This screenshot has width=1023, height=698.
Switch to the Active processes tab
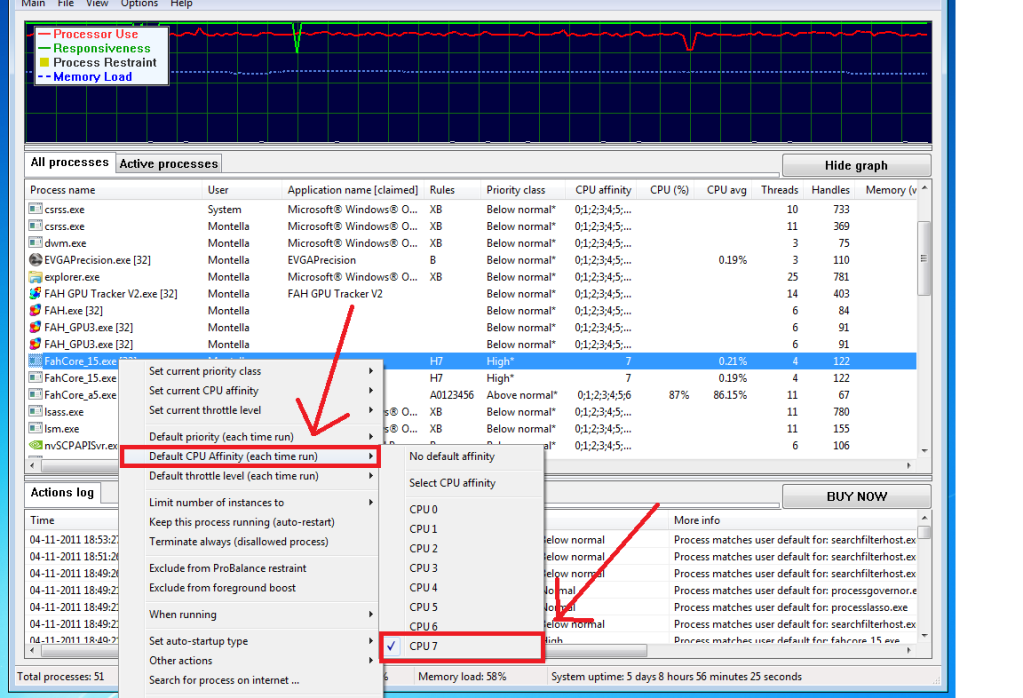tap(168, 164)
